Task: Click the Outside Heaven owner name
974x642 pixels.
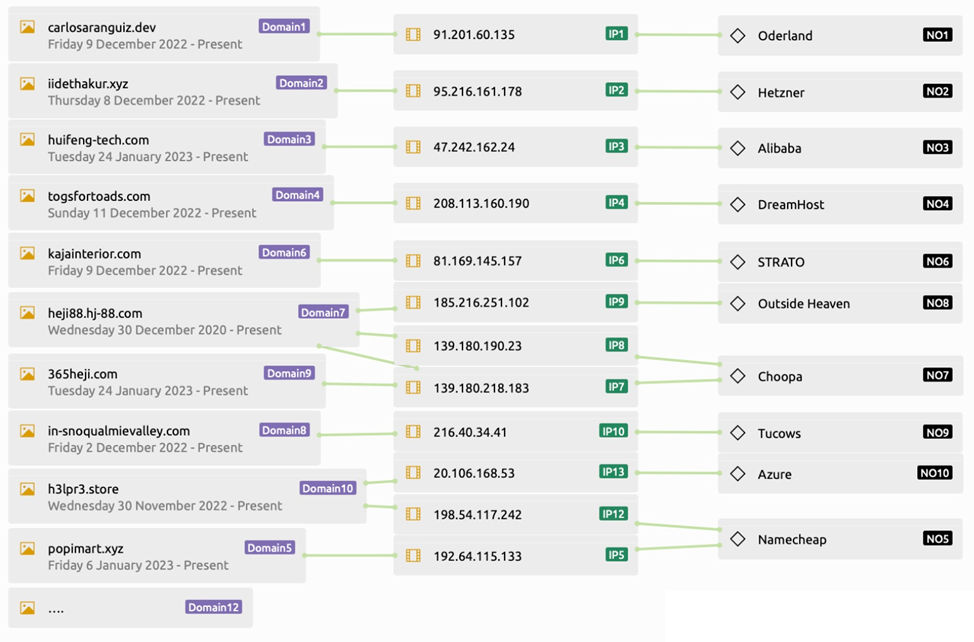Action: tap(804, 304)
